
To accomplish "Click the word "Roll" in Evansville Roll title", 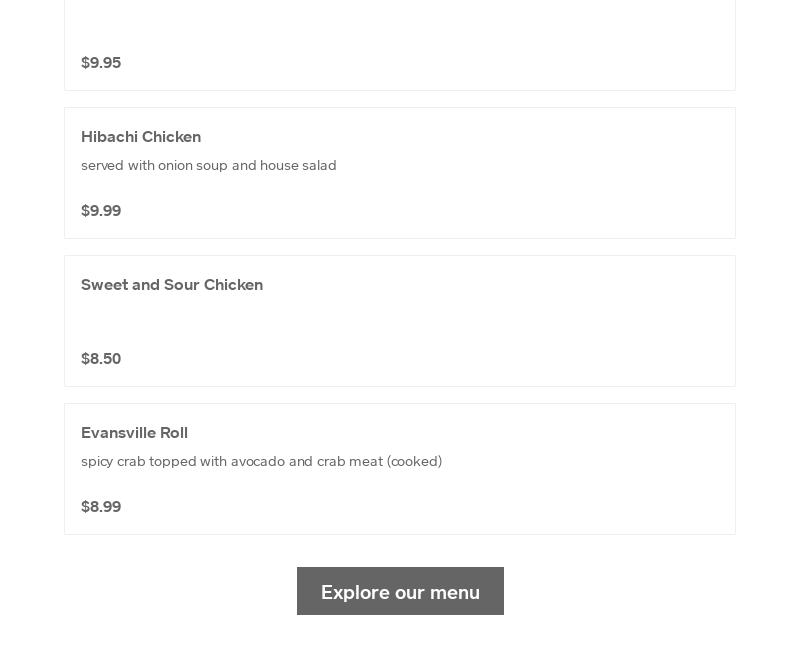I will tap(174, 433).
